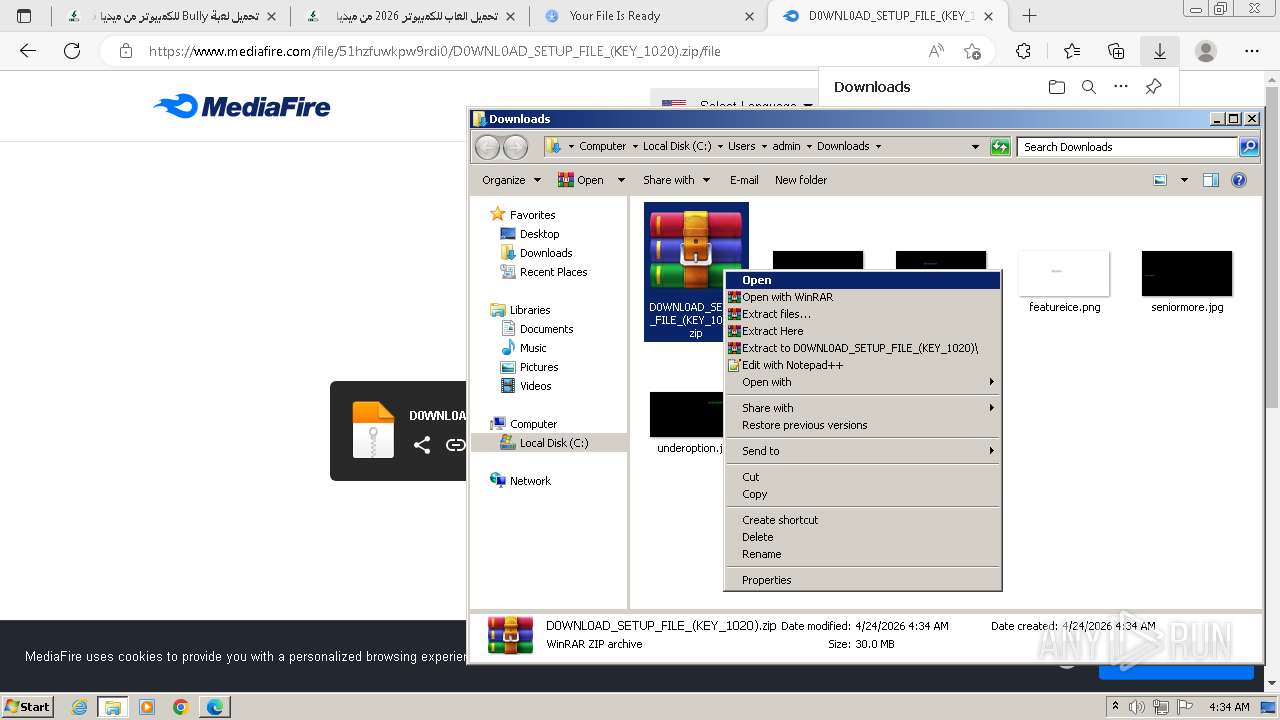Viewport: 1280px width, 720px height.
Task: Open the Edge profile avatar
Action: [1206, 51]
